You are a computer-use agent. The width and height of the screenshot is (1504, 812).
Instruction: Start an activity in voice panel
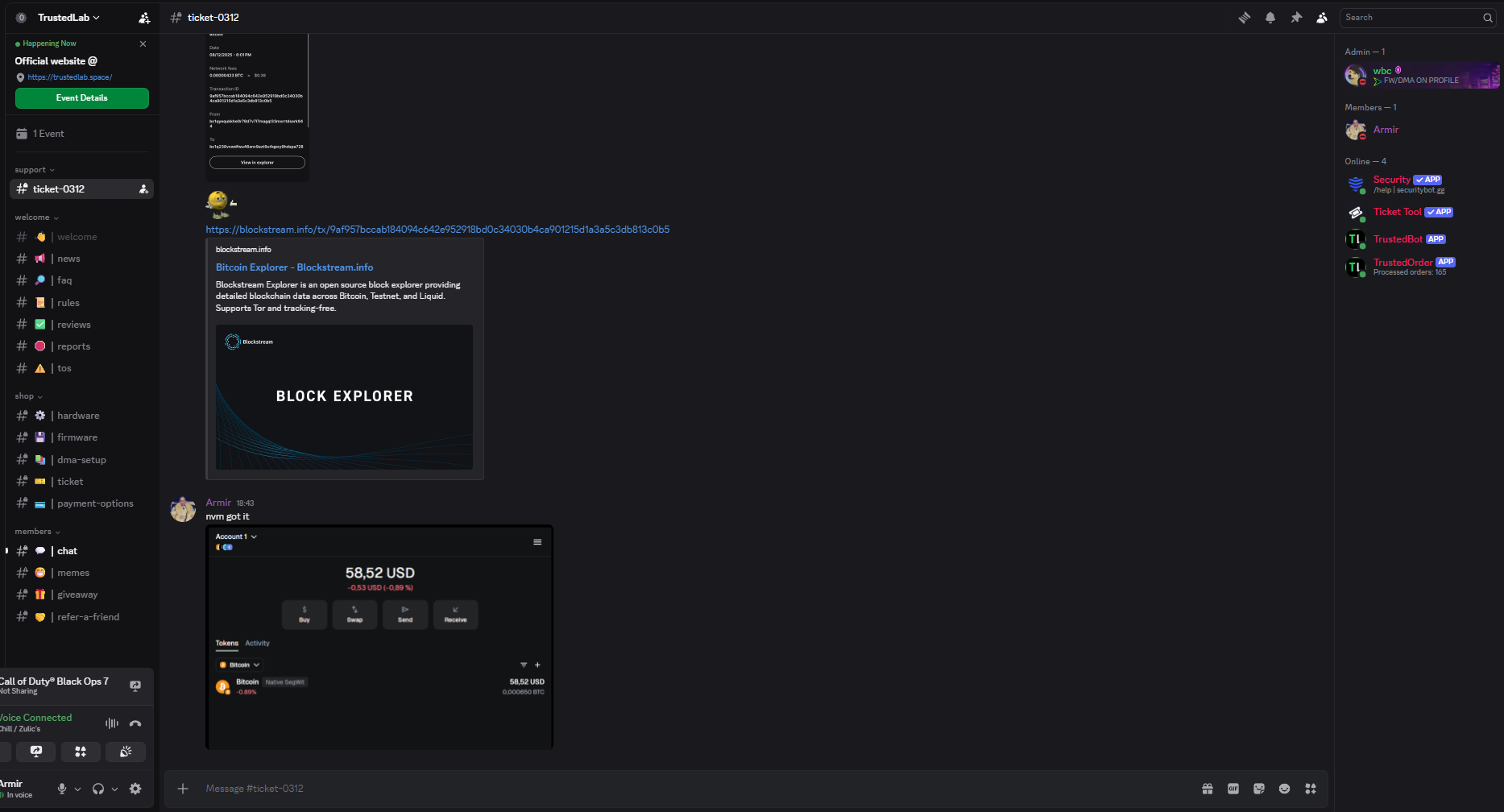tap(81, 752)
